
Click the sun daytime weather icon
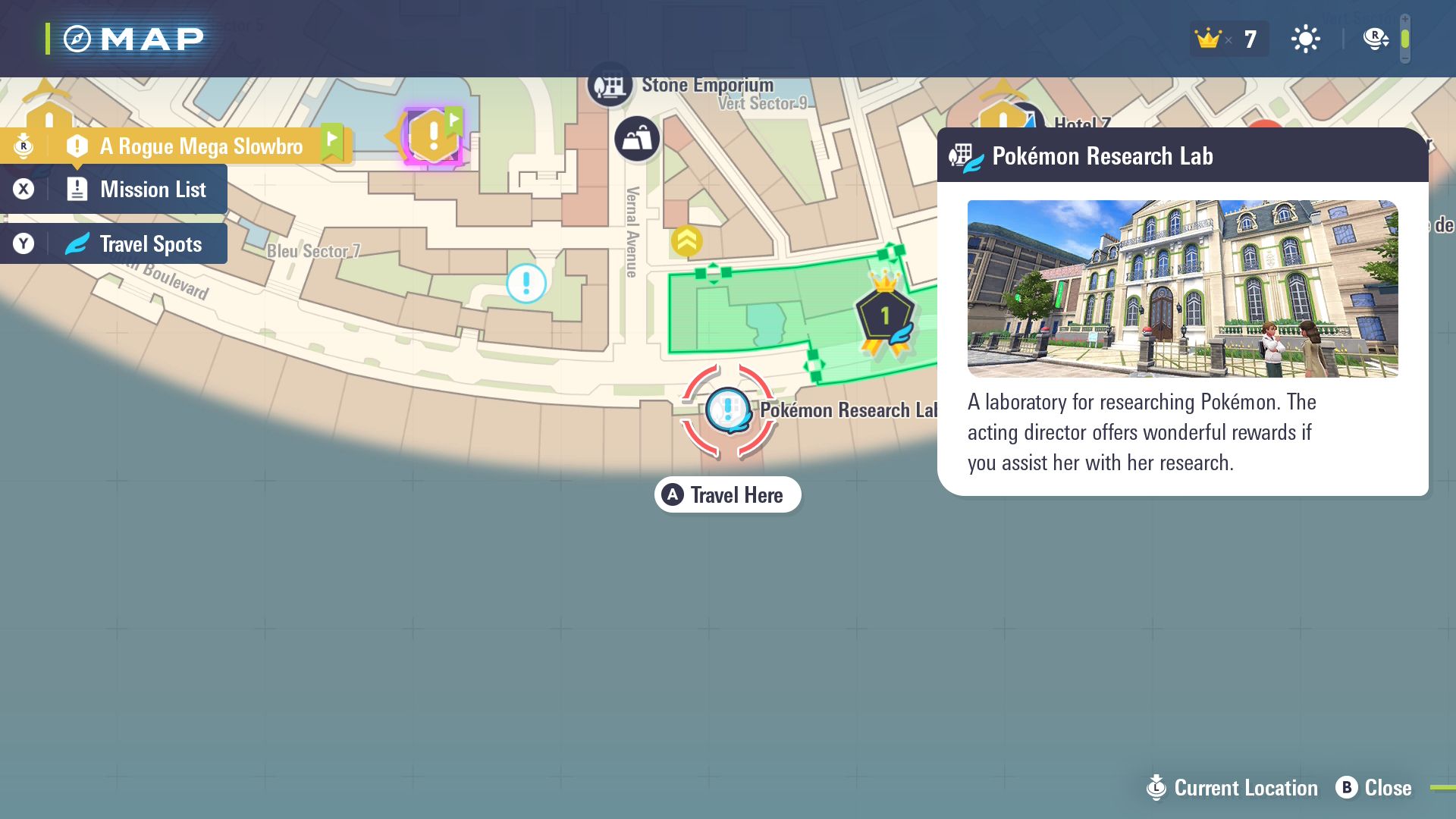tap(1305, 39)
